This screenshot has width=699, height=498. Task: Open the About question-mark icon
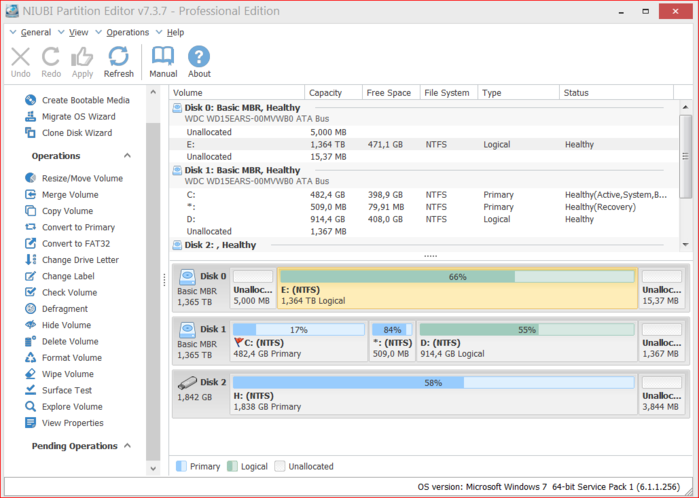point(199,57)
